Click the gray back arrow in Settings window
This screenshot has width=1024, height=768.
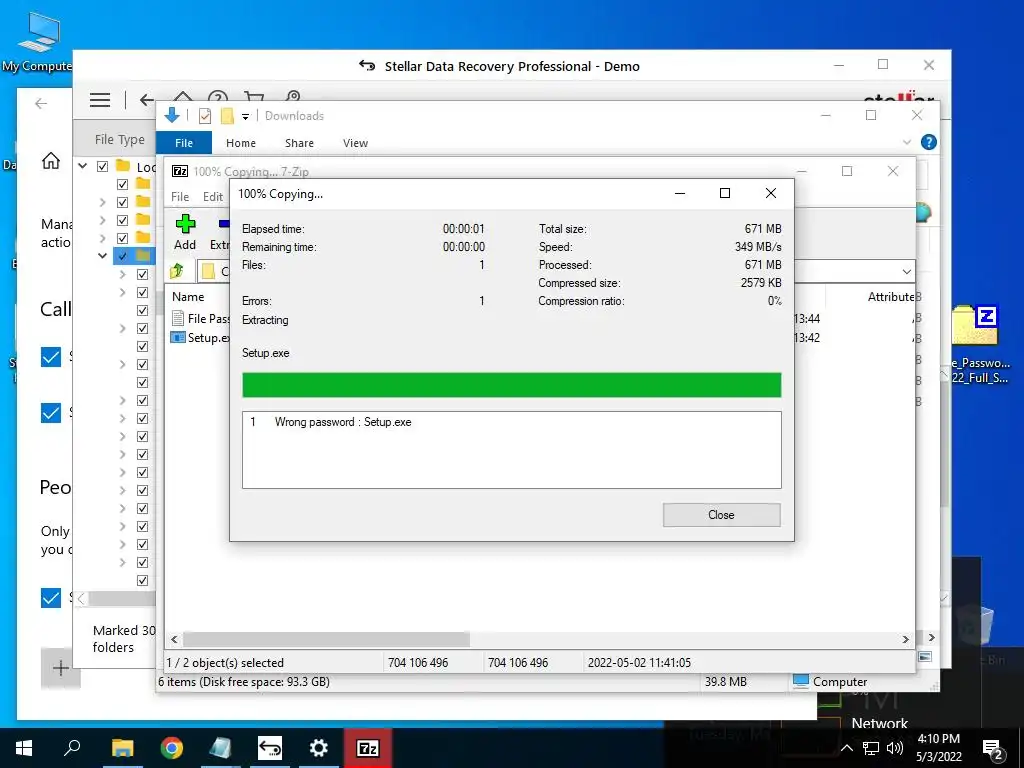click(41, 103)
